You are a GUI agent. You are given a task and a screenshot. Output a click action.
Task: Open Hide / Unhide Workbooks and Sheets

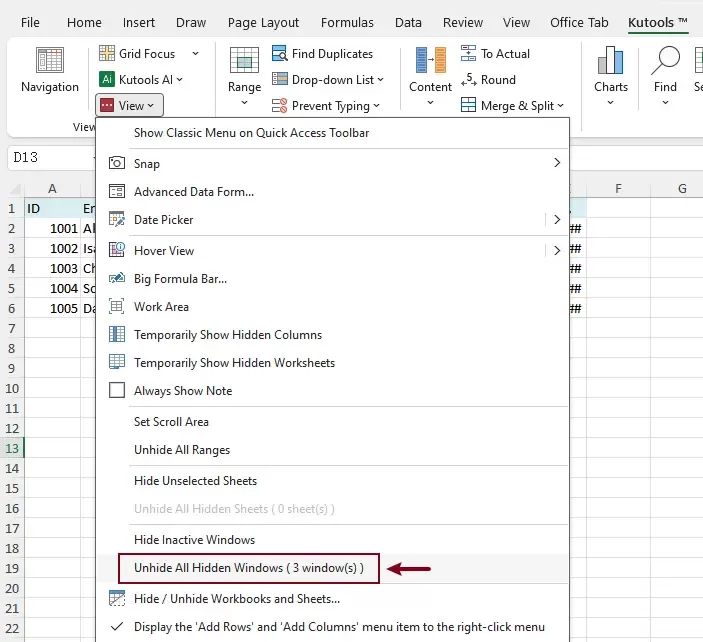tap(332, 599)
